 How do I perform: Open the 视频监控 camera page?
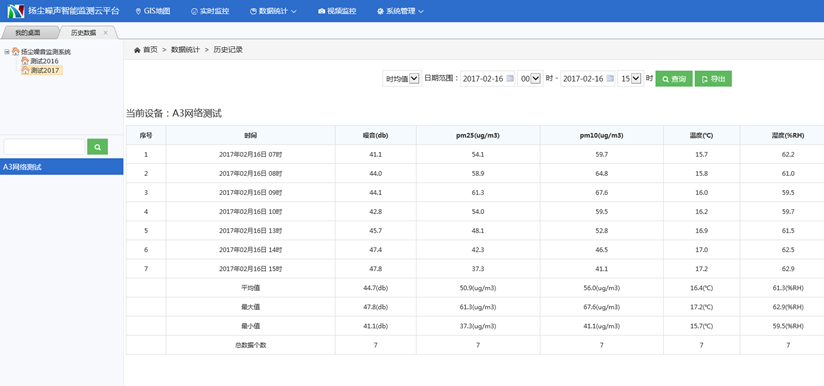337,11
